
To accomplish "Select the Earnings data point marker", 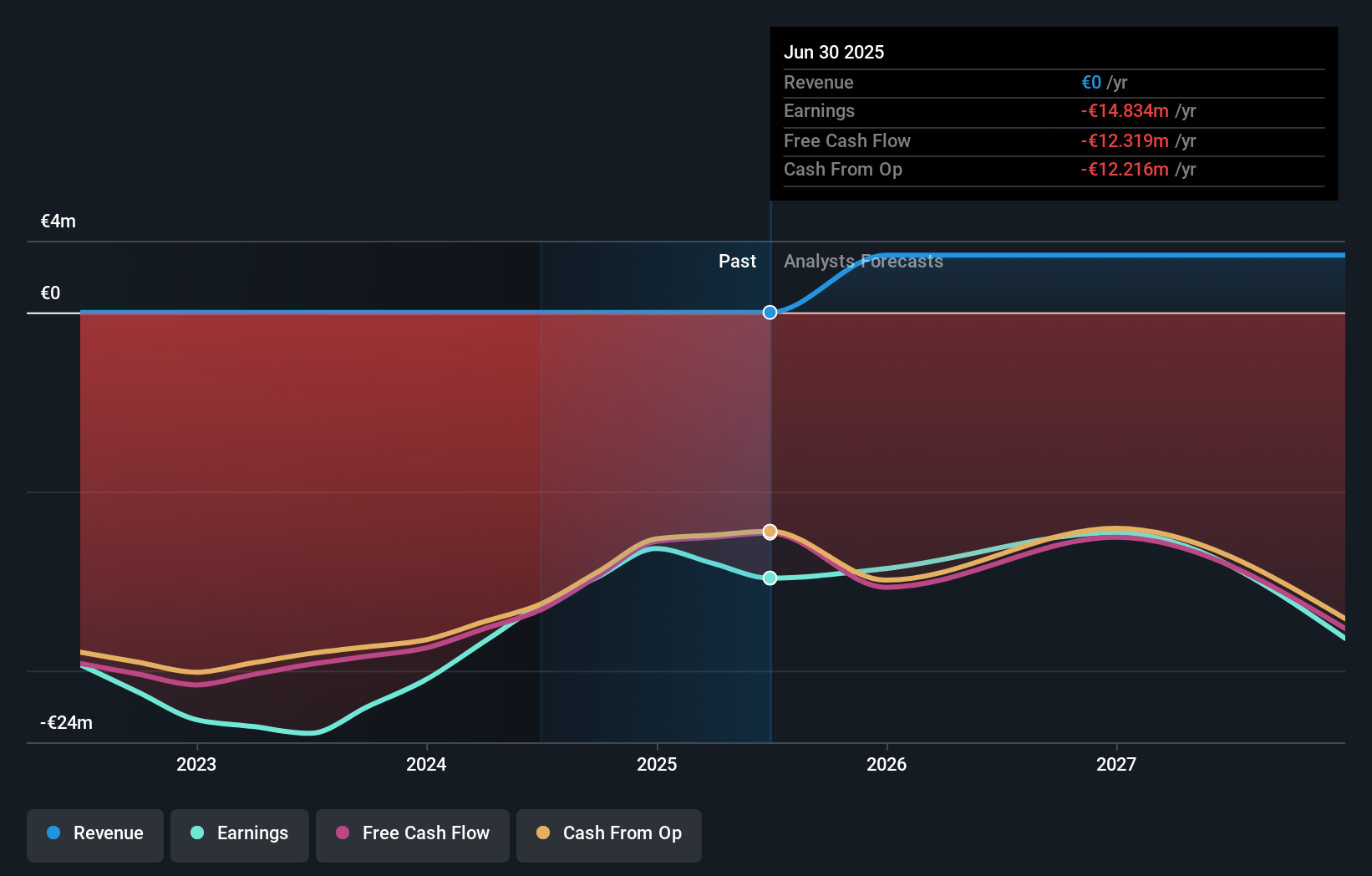I will click(x=770, y=577).
